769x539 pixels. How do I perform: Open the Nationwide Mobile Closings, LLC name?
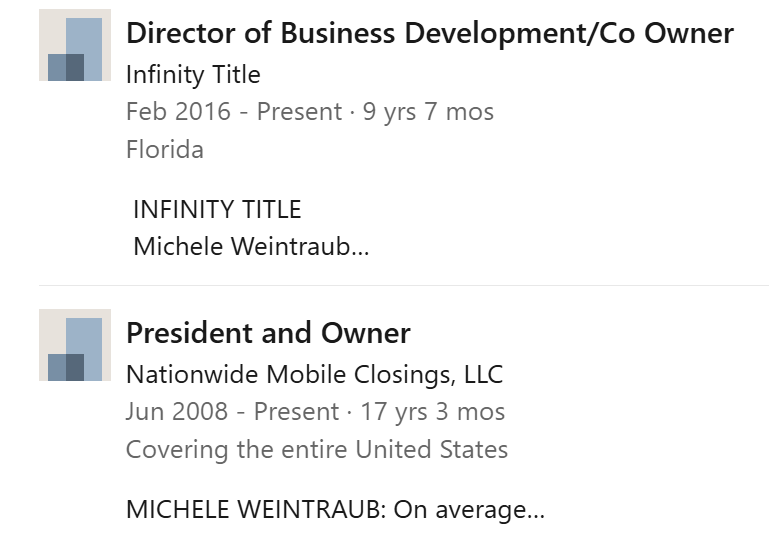click(314, 375)
